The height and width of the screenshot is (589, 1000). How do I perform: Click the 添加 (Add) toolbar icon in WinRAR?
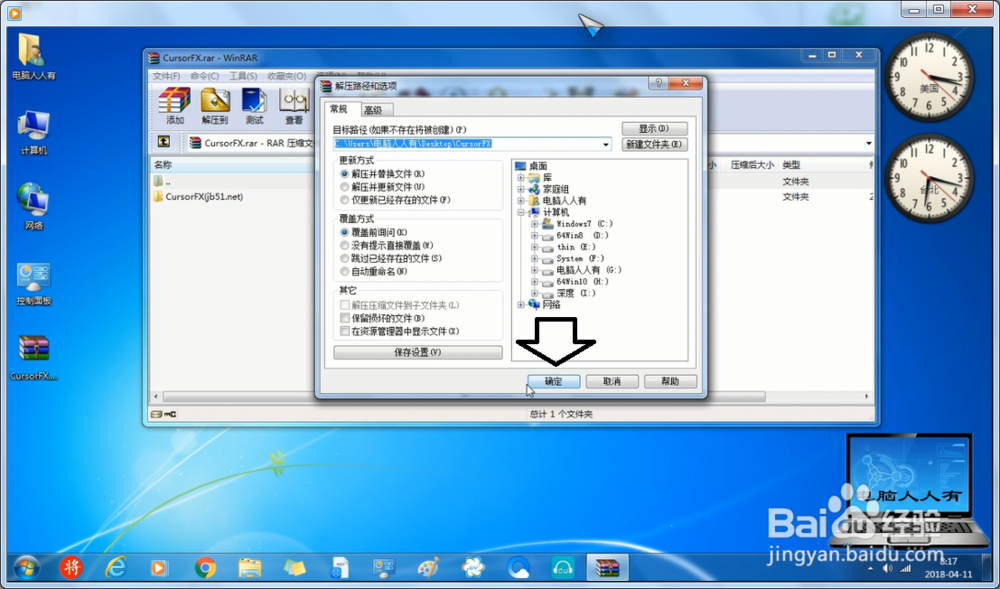point(175,106)
